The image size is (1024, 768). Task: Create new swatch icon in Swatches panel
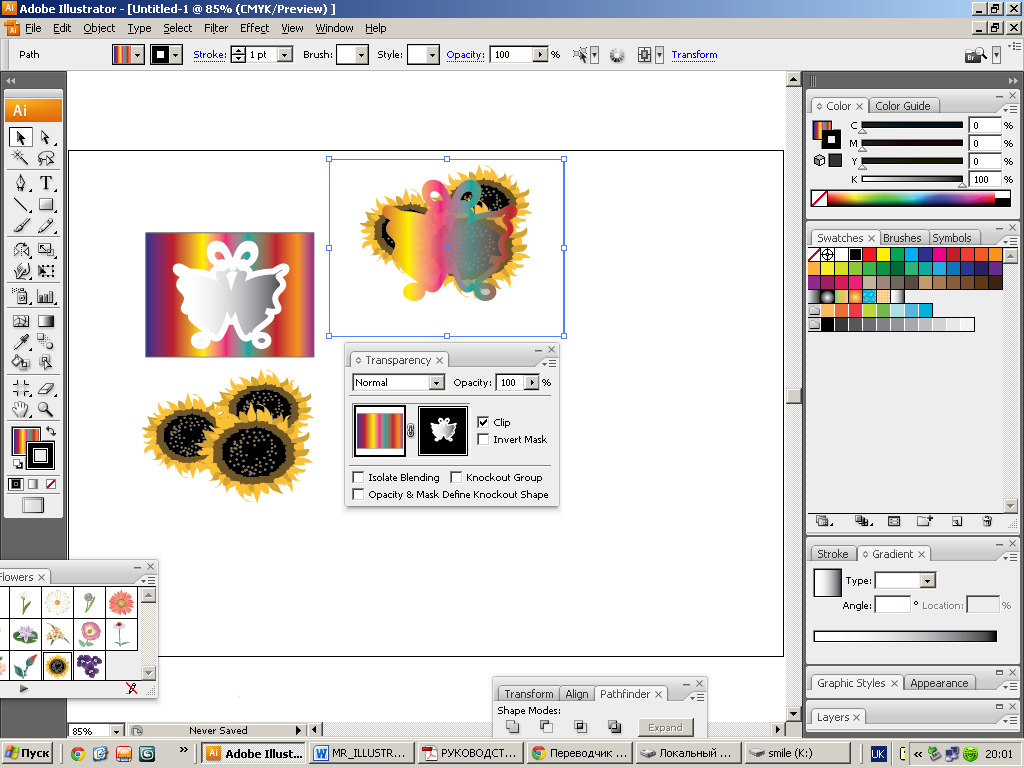tap(956, 520)
